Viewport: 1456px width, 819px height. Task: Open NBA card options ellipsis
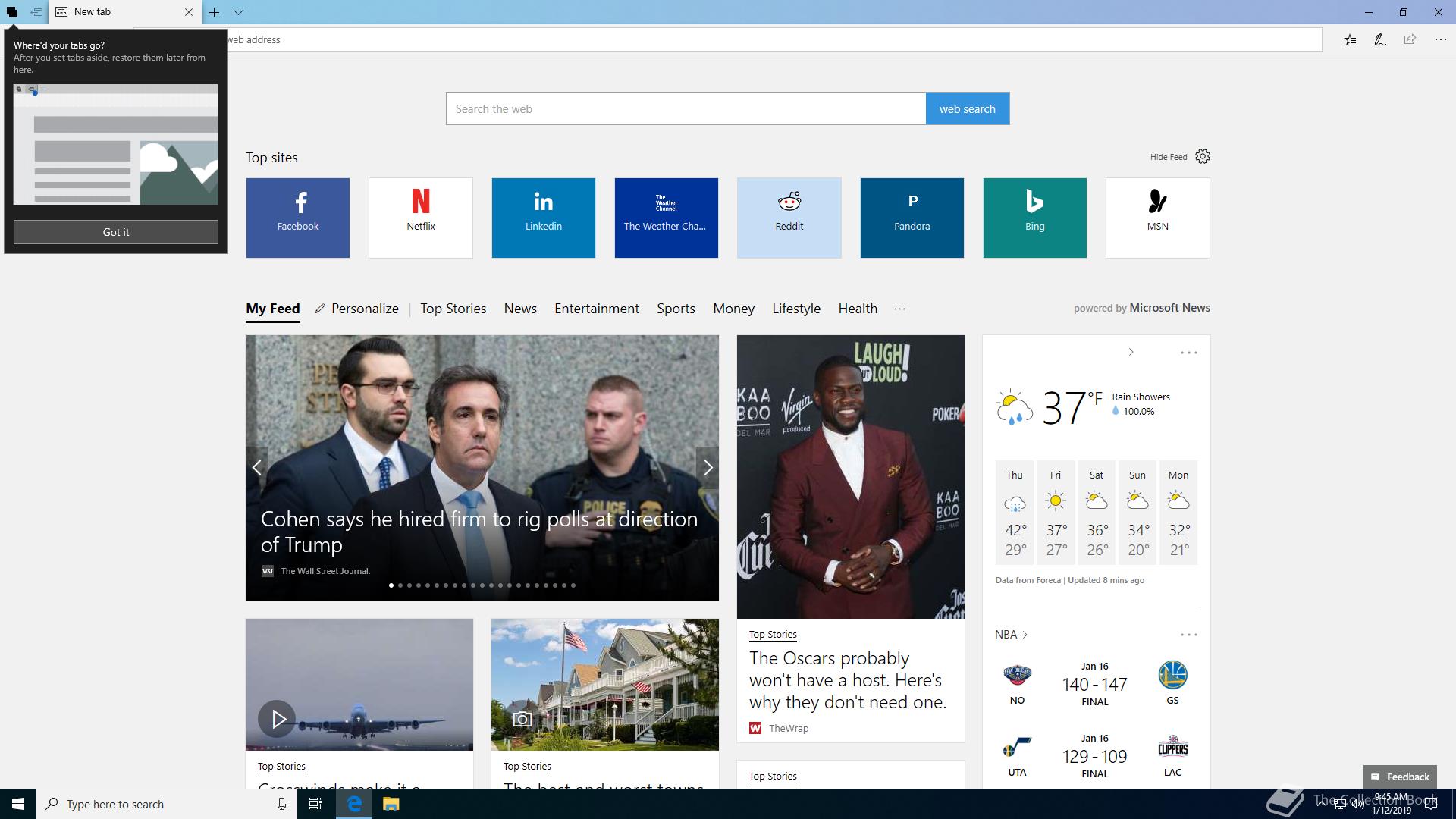click(1188, 635)
